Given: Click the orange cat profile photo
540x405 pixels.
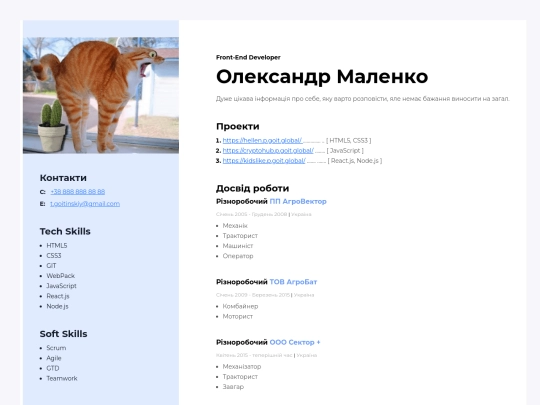Looking at the screenshot, I should (101, 95).
